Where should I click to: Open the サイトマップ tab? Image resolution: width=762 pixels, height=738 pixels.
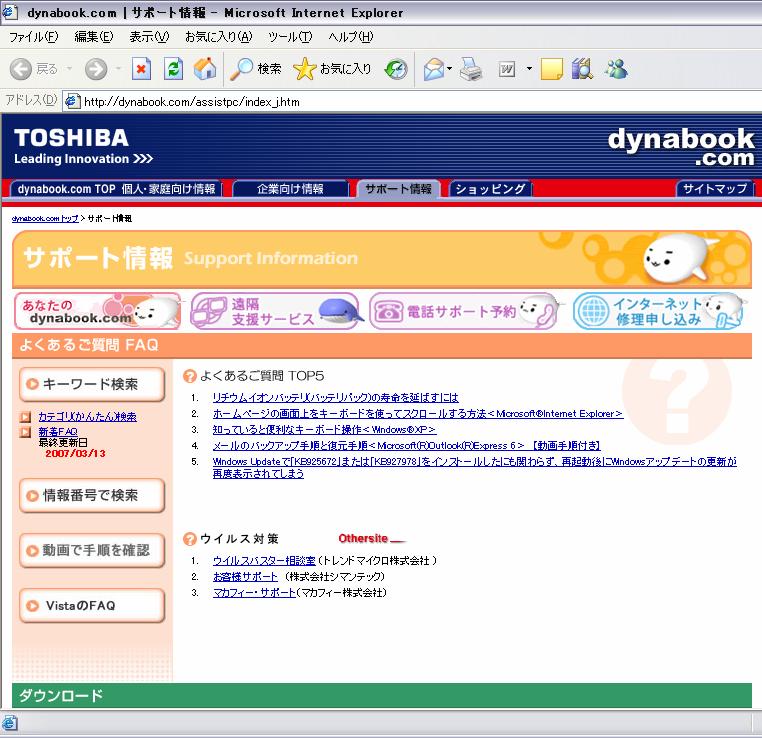pyautogui.click(x=715, y=189)
